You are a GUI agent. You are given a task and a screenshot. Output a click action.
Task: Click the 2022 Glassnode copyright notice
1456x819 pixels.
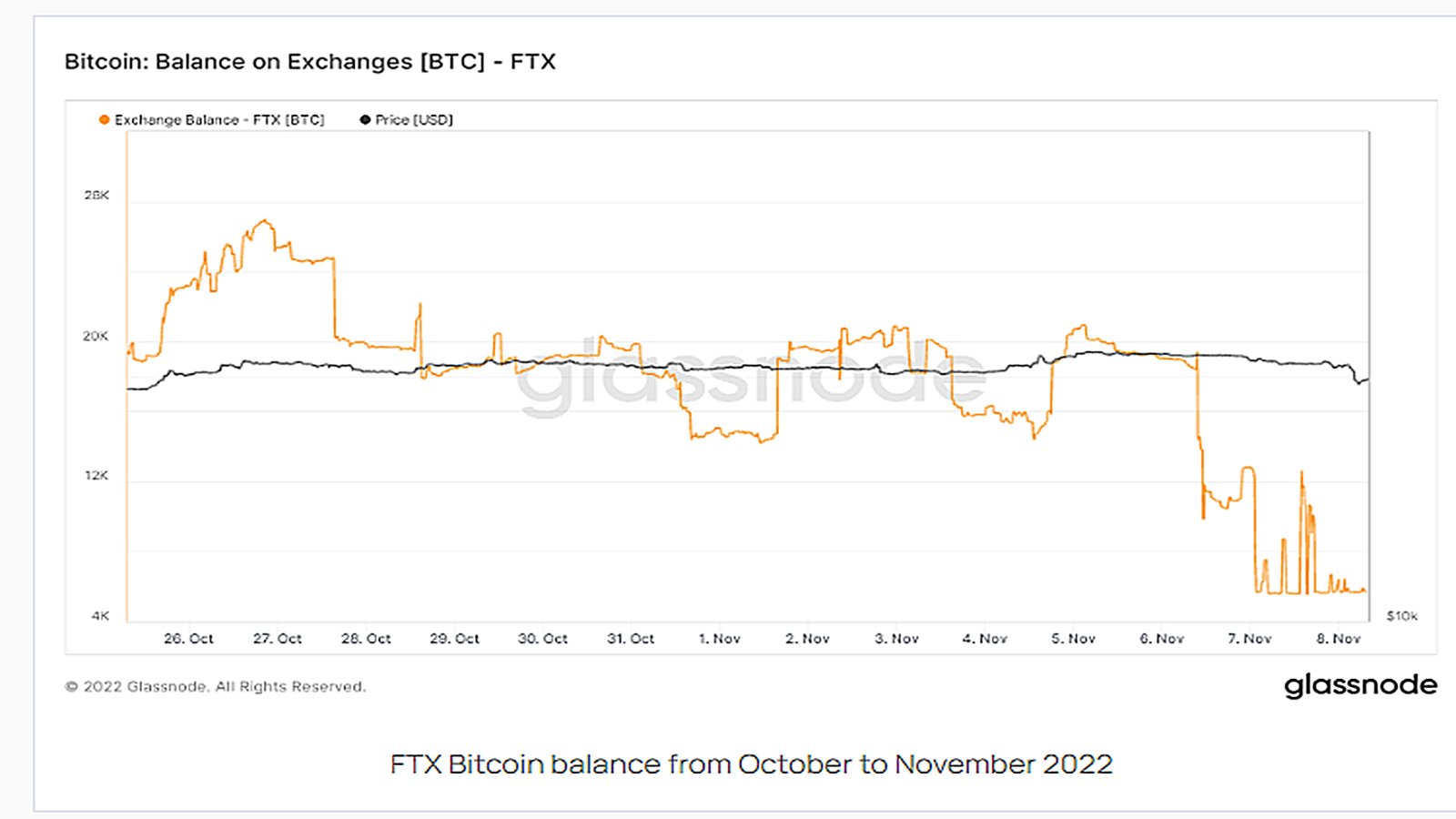(x=216, y=687)
